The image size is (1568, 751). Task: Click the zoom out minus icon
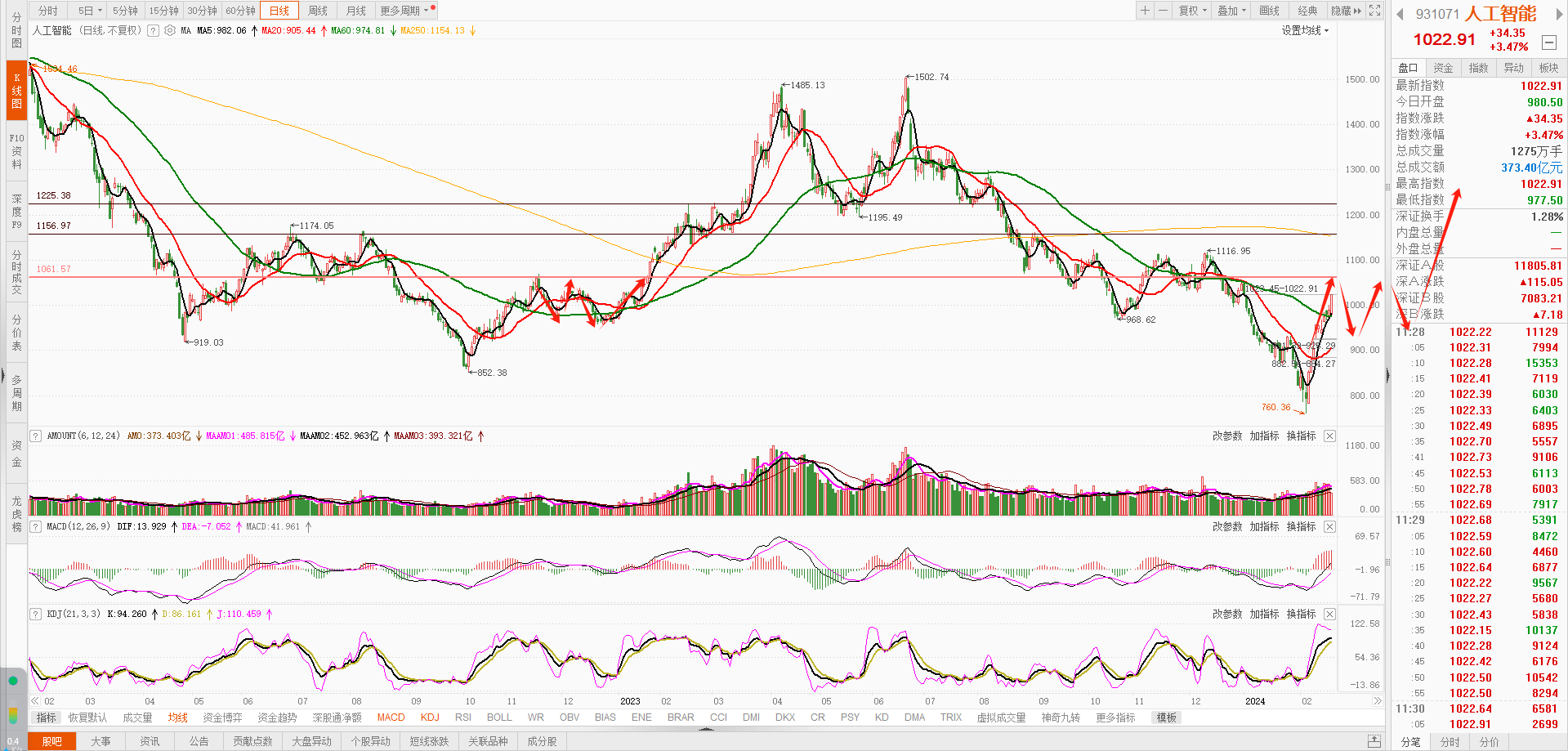coord(1163,11)
